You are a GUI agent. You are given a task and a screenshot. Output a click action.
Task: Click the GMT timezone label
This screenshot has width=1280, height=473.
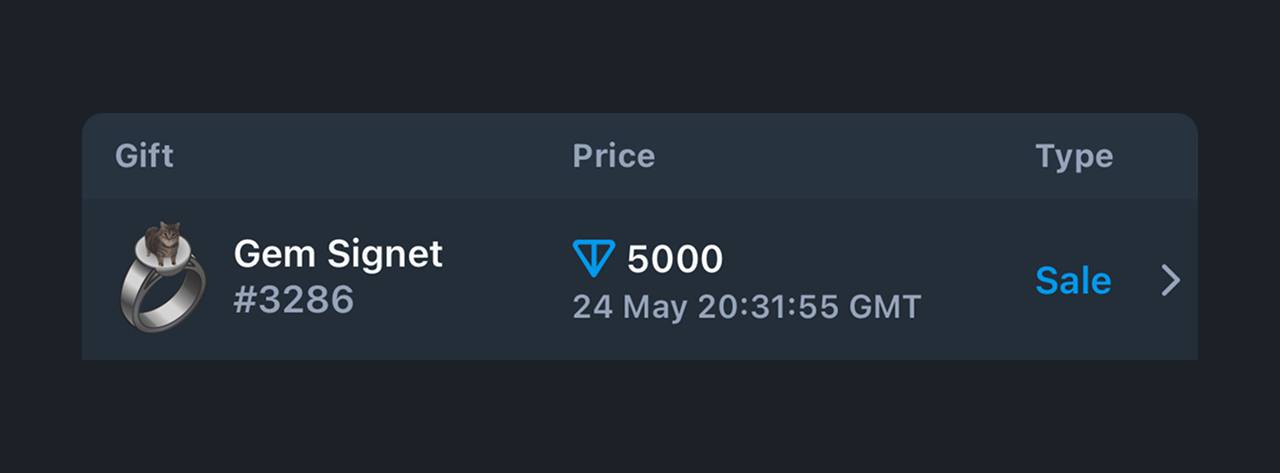pyautogui.click(x=885, y=306)
